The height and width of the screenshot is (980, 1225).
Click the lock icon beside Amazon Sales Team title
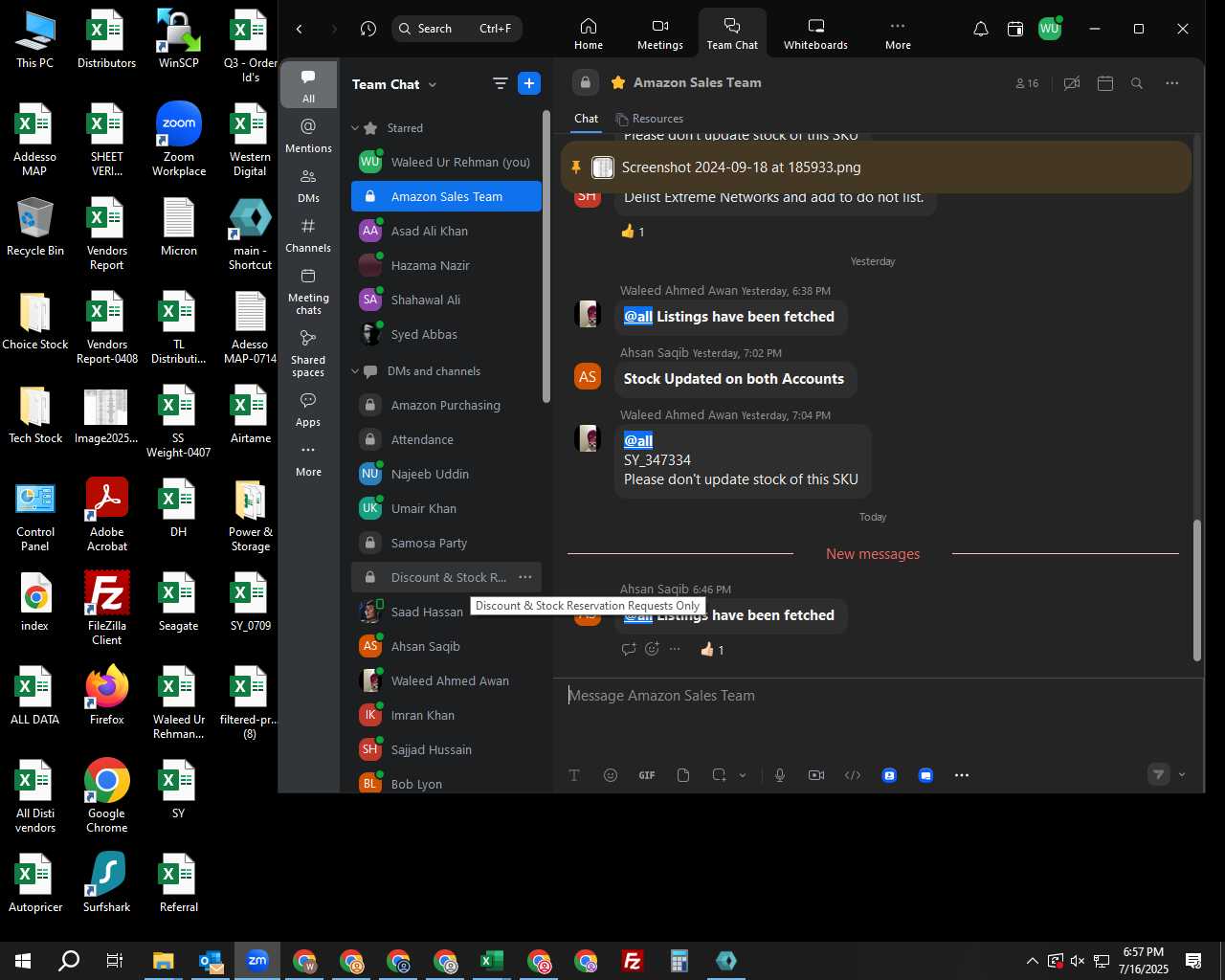(x=586, y=82)
